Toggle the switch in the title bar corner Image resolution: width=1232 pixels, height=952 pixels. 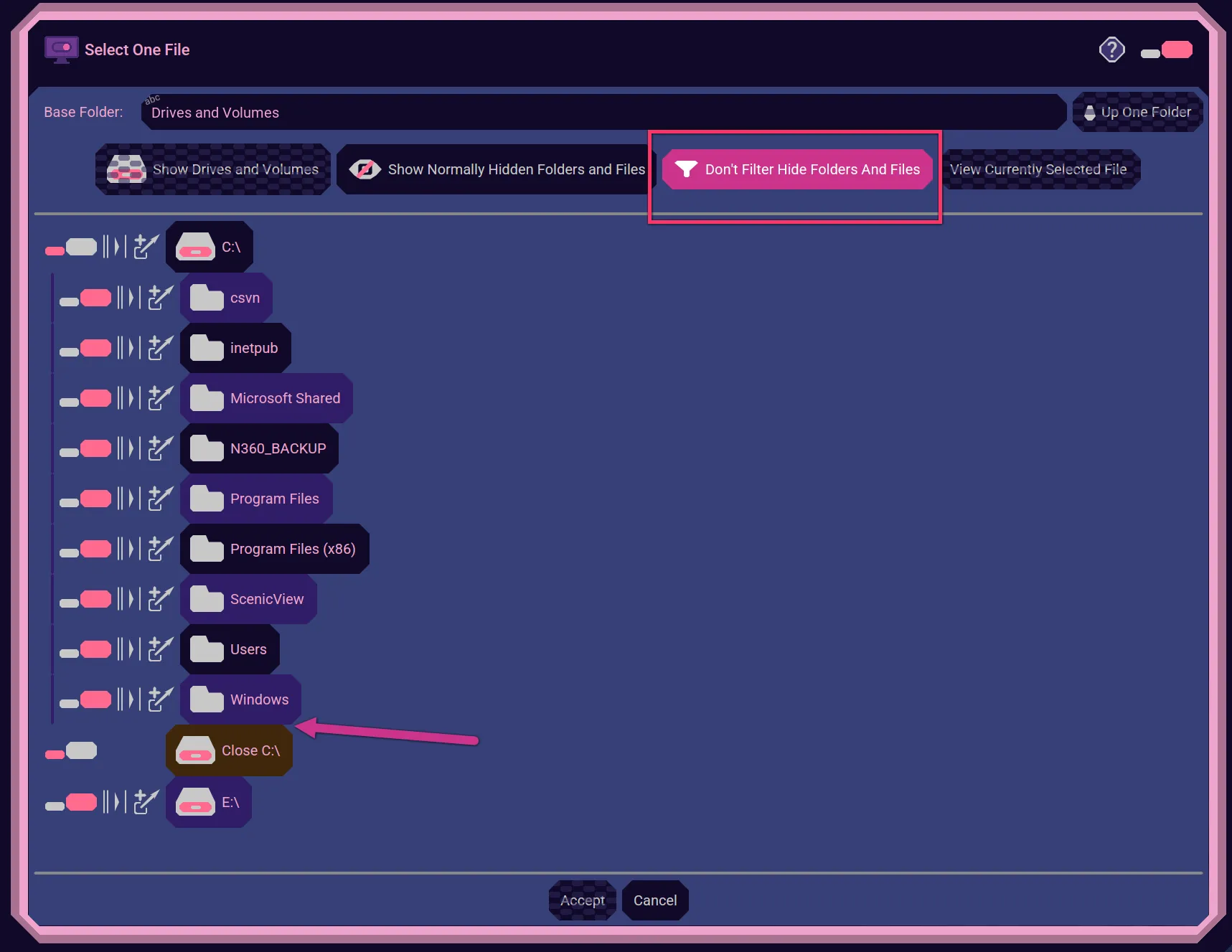[x=1167, y=50]
